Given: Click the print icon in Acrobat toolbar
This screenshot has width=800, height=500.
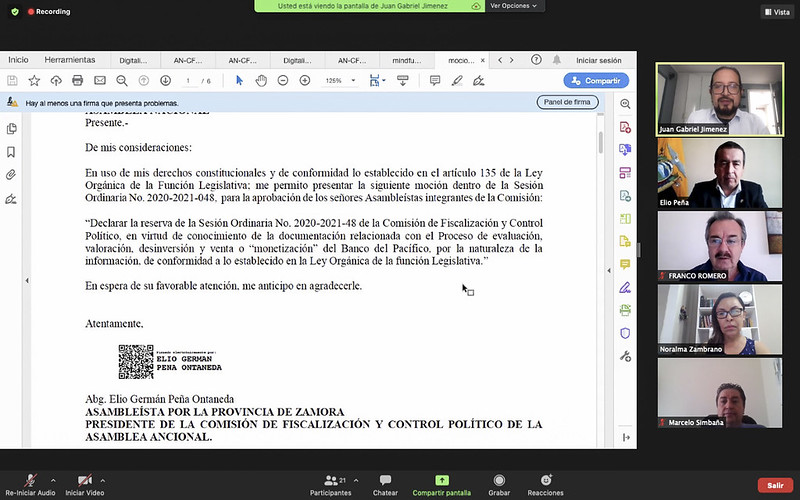Looking at the screenshot, I should click(x=78, y=81).
